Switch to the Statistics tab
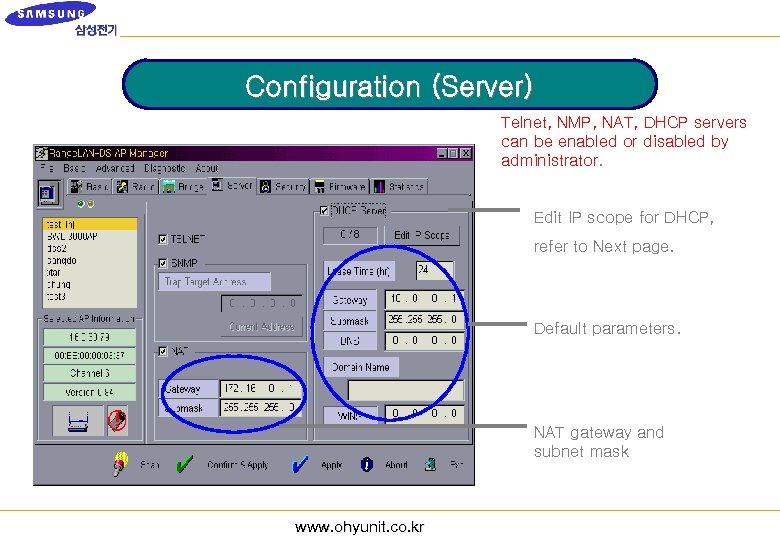Image resolution: width=780 pixels, height=540 pixels. (399, 186)
